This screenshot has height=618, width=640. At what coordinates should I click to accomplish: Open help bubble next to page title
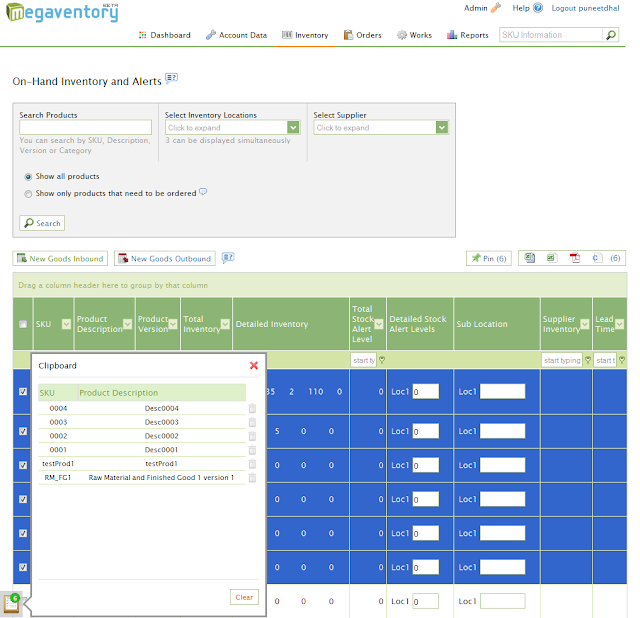pyautogui.click(x=171, y=78)
